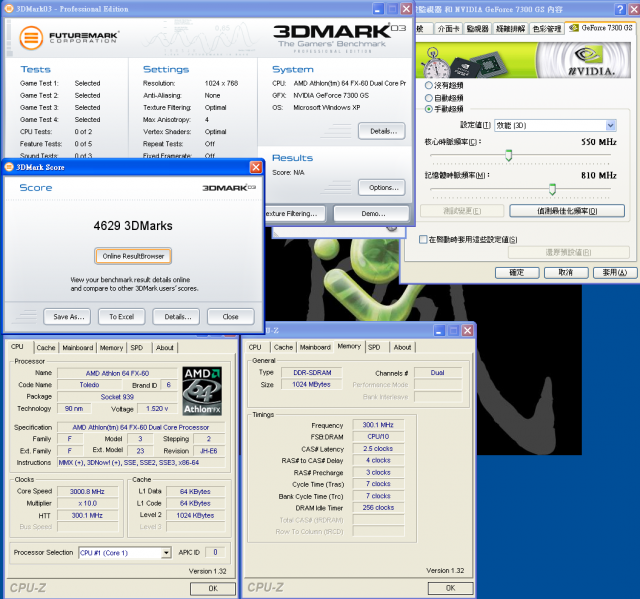Click Save As in 3DMark Score

(69, 317)
